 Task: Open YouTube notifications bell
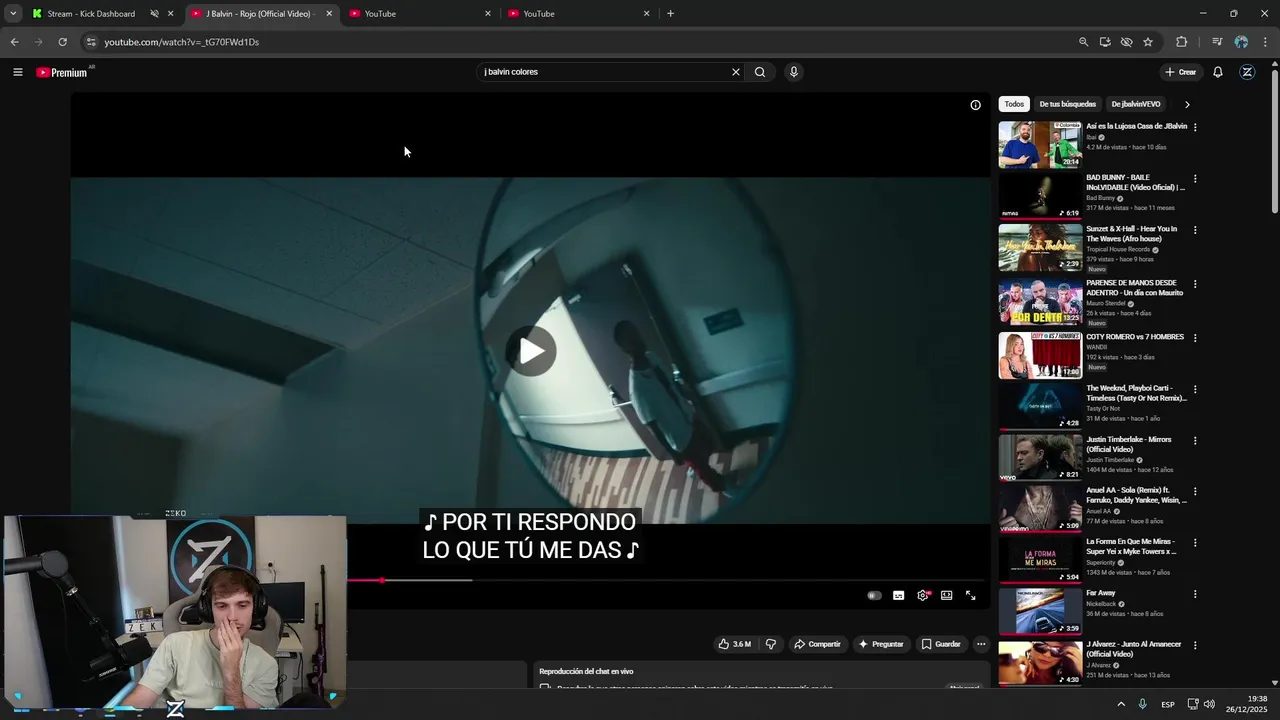(1218, 72)
